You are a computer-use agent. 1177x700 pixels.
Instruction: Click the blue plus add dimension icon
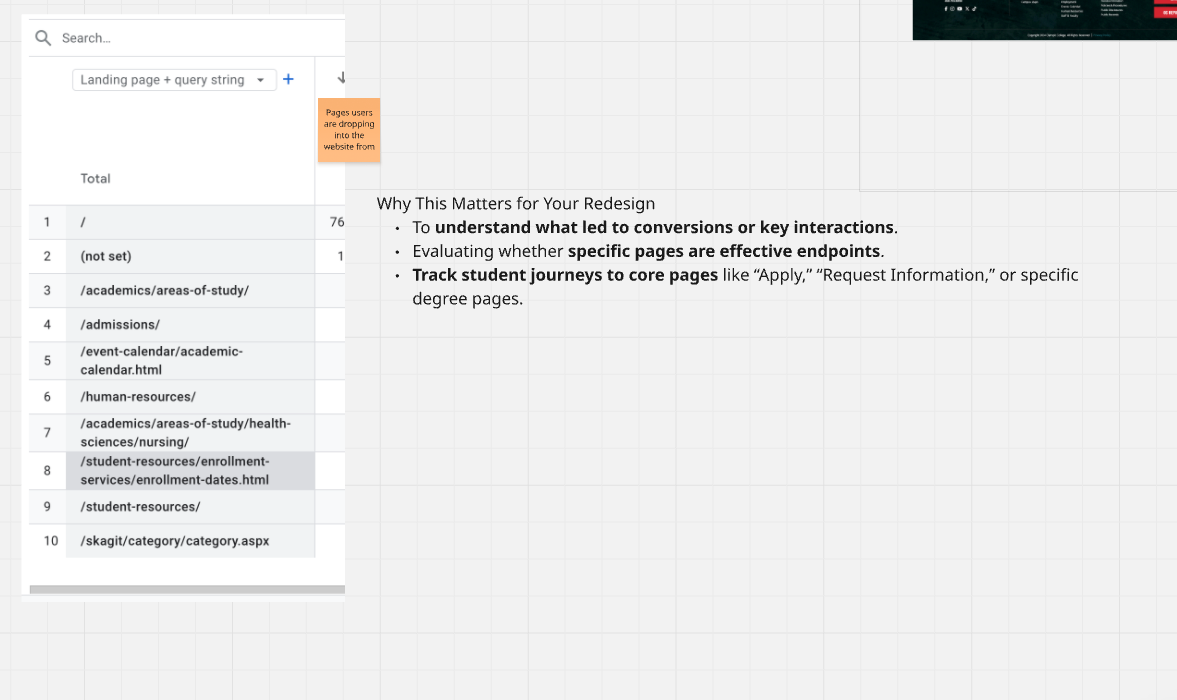click(288, 79)
